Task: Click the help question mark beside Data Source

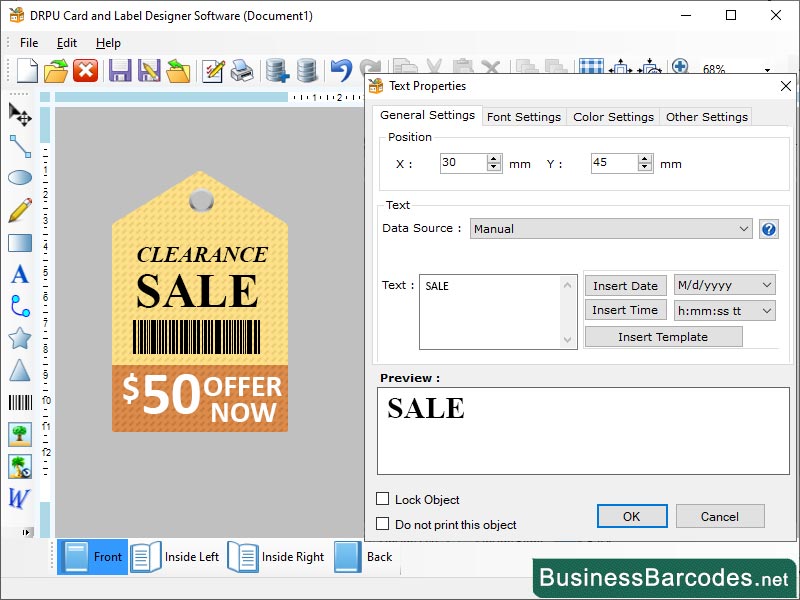Action: tap(768, 229)
